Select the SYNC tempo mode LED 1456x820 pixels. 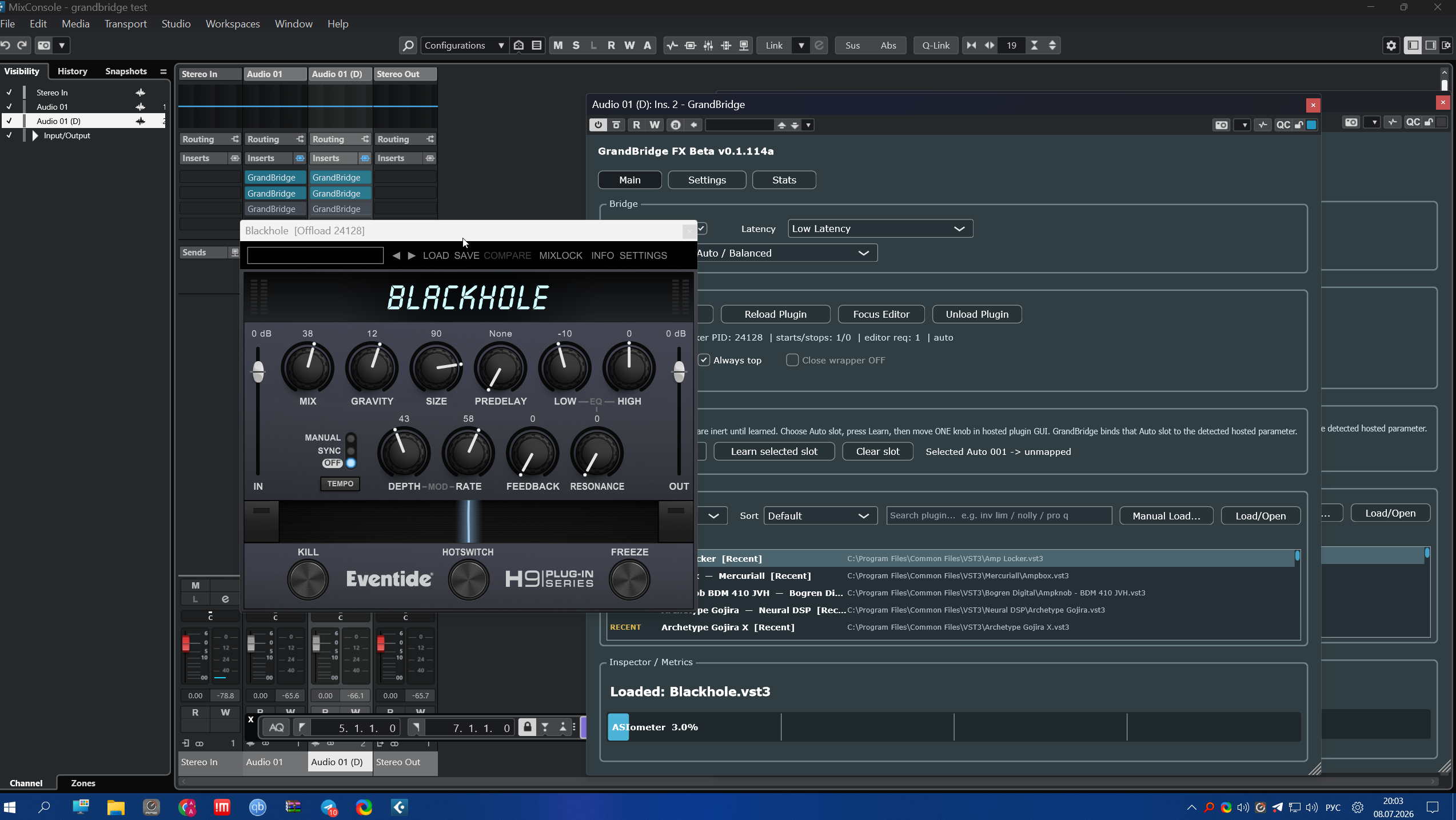(350, 450)
